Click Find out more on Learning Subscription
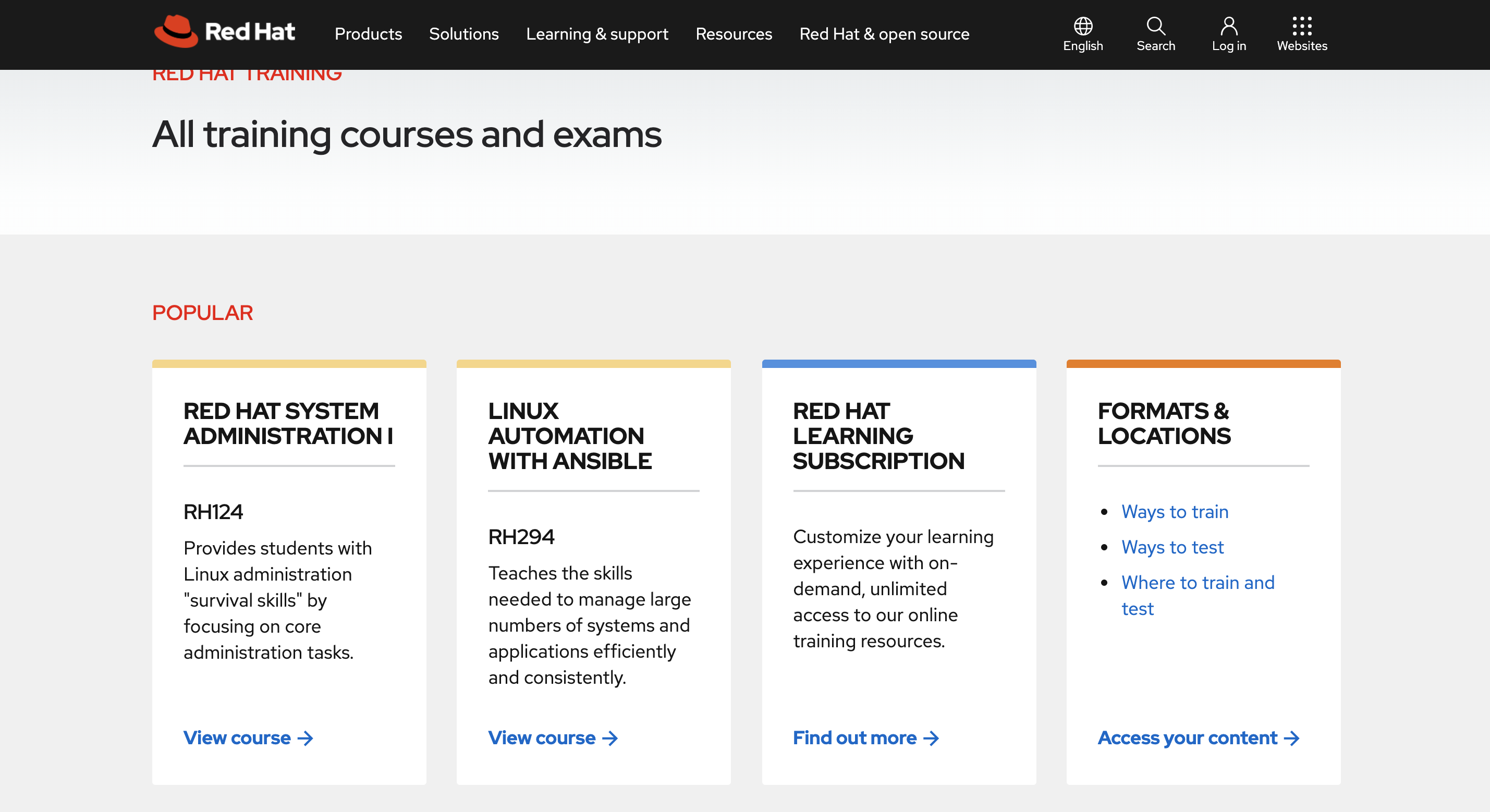1490x812 pixels. coord(866,738)
